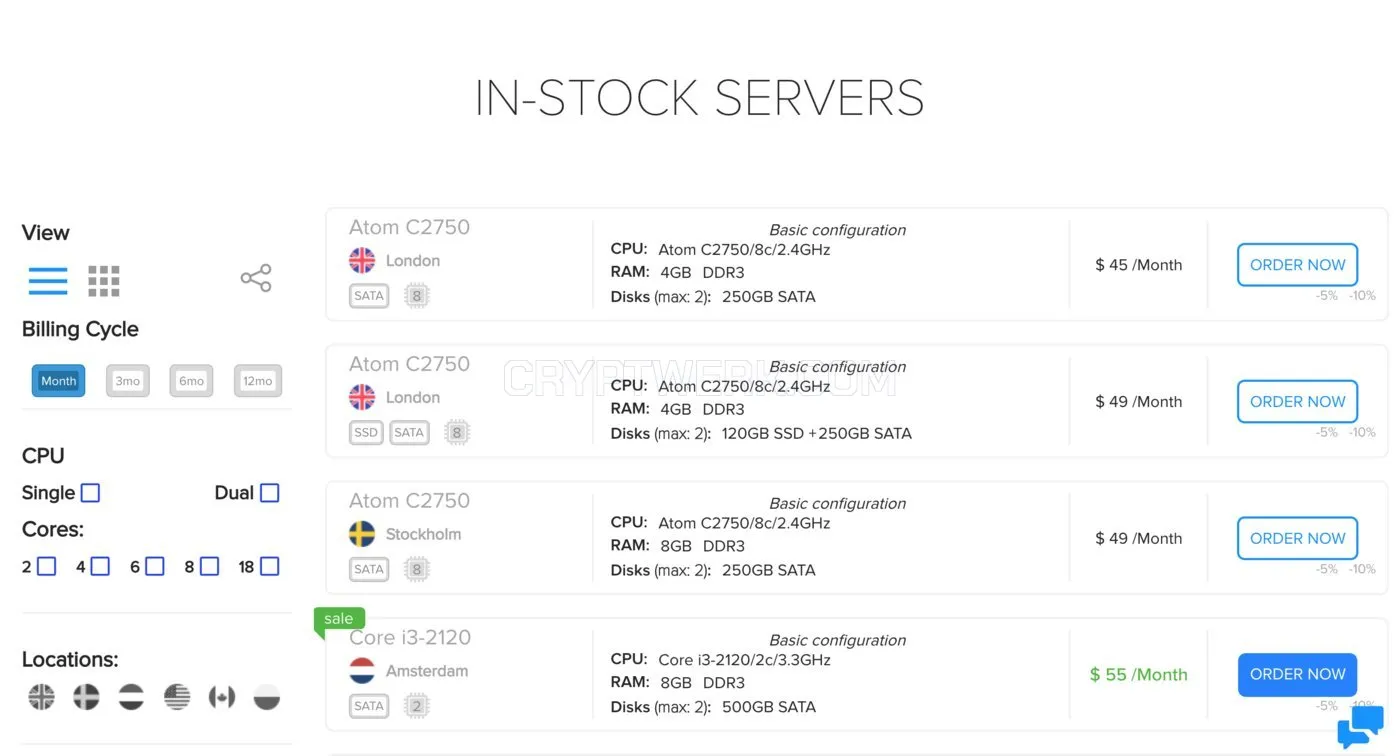The image size is (1400, 756).
Task: Select the 12mo billing cycle
Action: tap(258, 381)
